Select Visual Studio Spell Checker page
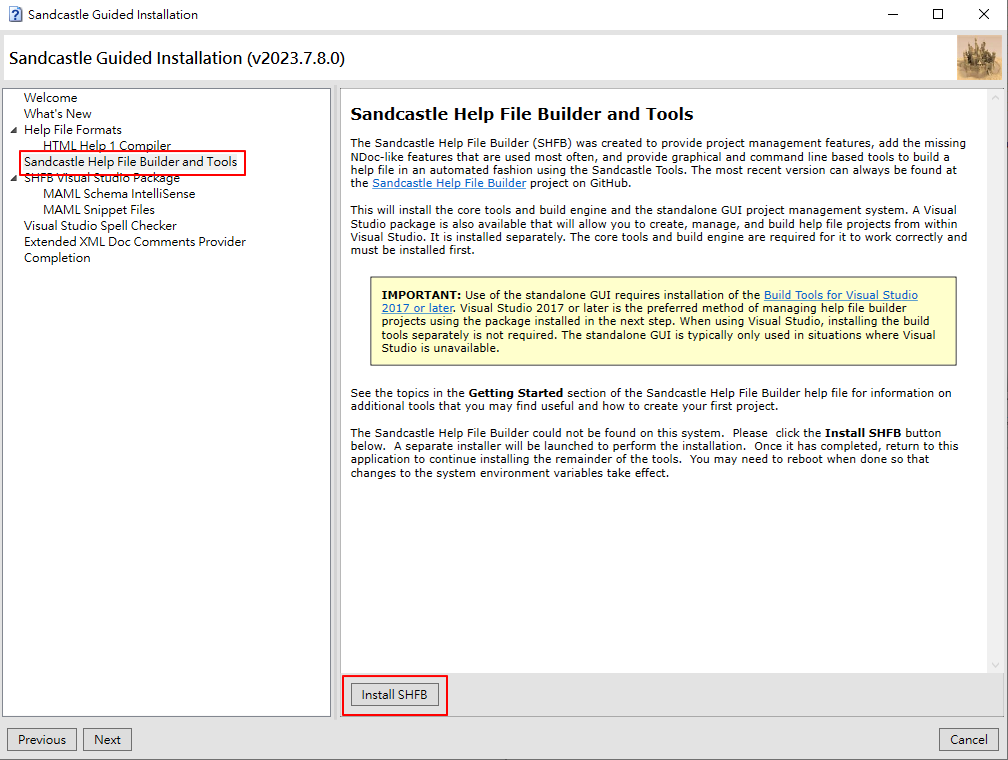The width and height of the screenshot is (1008, 760). point(100,226)
